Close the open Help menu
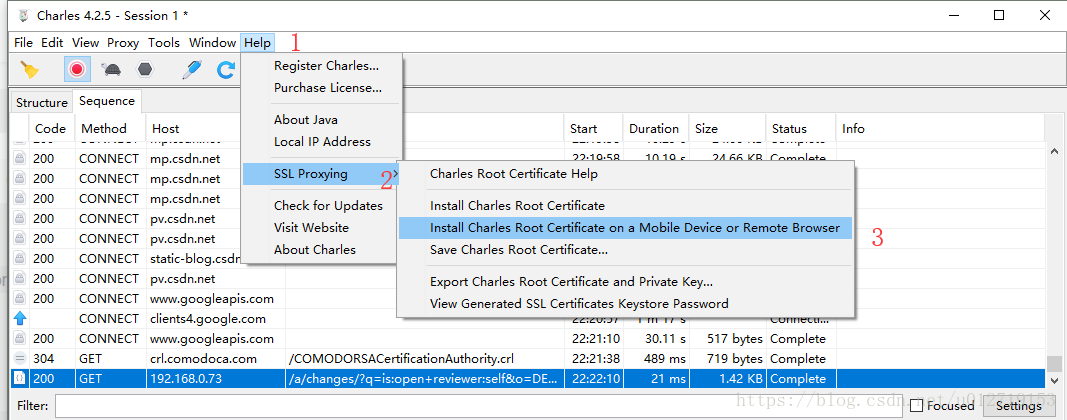The width and height of the screenshot is (1067, 420). (x=258, y=43)
